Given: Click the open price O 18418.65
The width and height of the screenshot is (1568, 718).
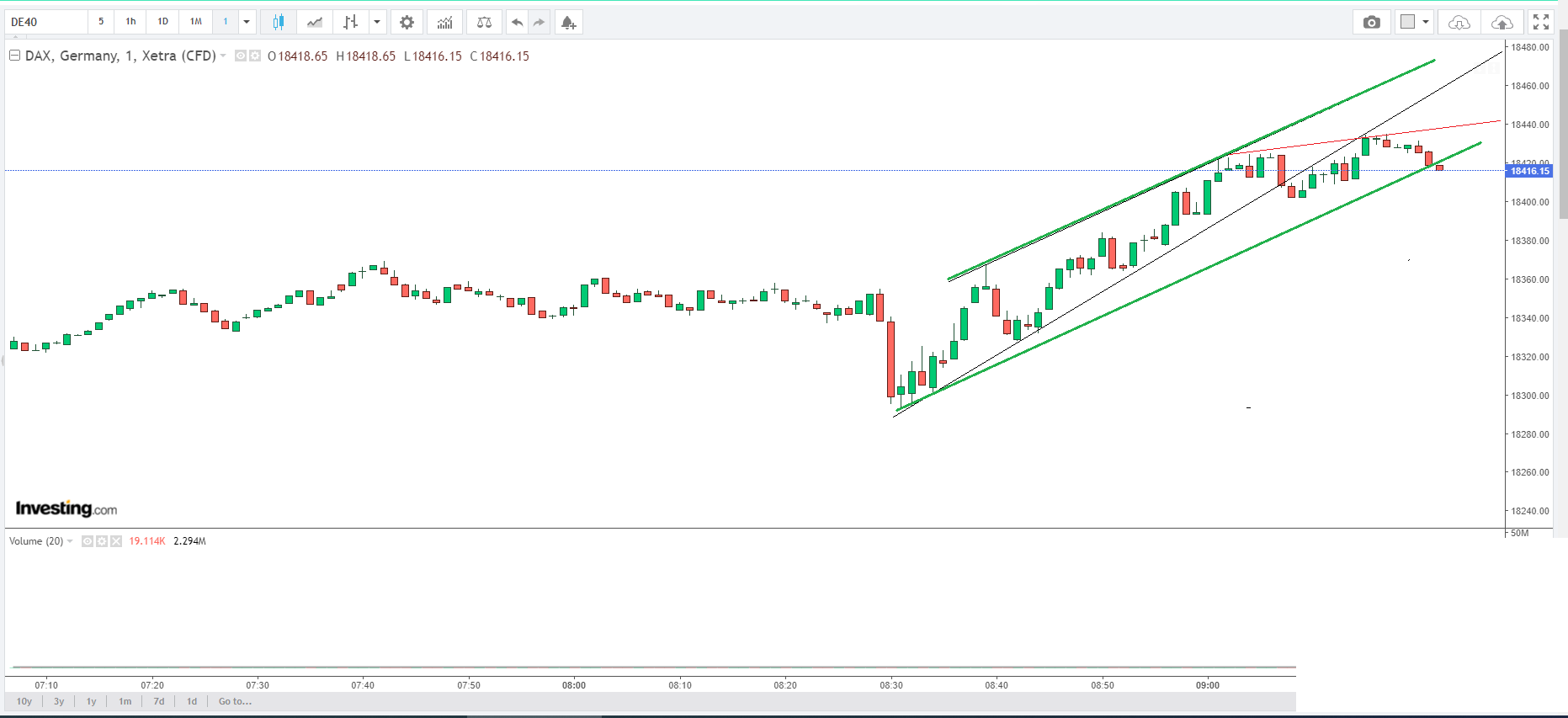Looking at the screenshot, I should 297,56.
